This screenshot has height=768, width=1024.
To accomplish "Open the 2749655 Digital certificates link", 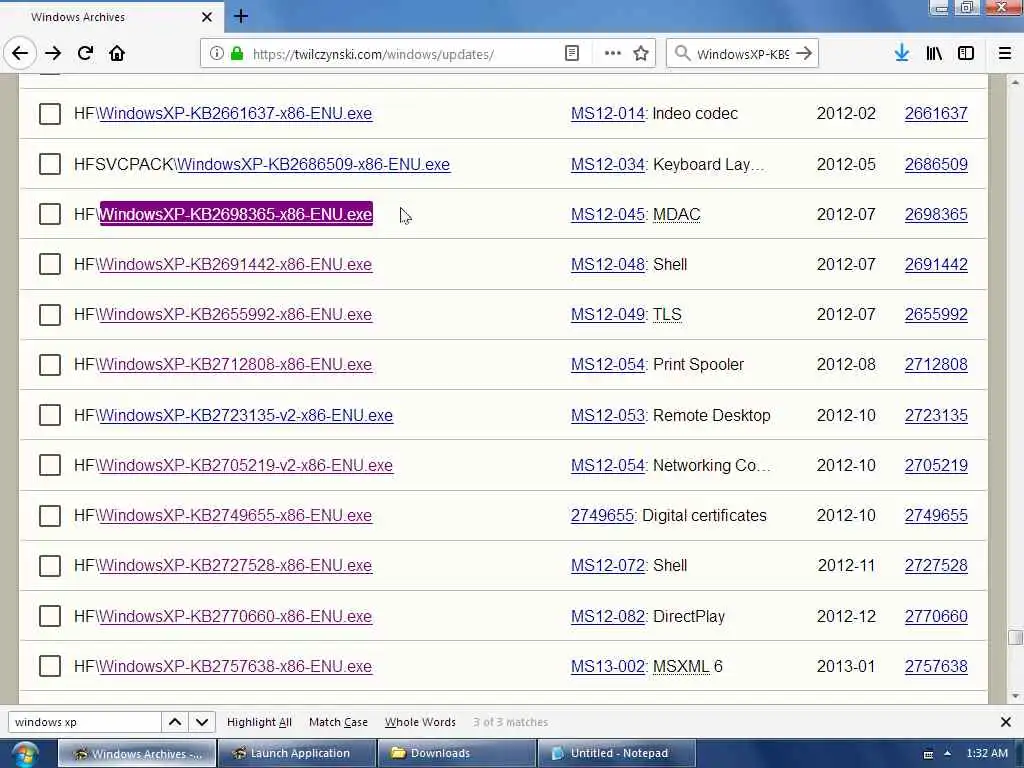I will click(x=602, y=516).
